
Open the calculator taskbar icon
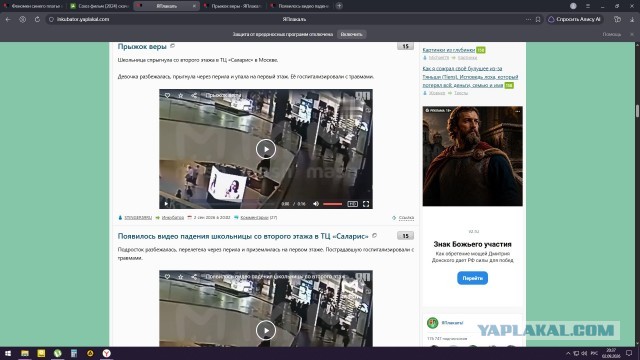click(74, 353)
